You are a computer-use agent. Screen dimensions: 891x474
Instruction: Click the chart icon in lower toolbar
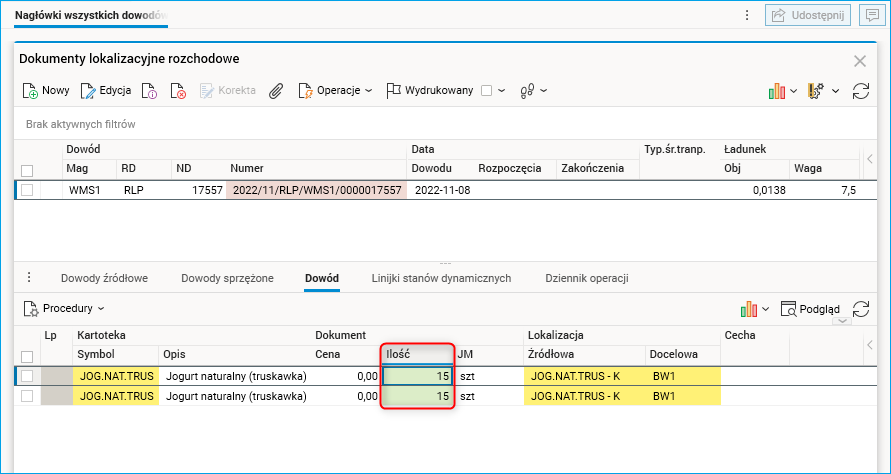[x=749, y=309]
